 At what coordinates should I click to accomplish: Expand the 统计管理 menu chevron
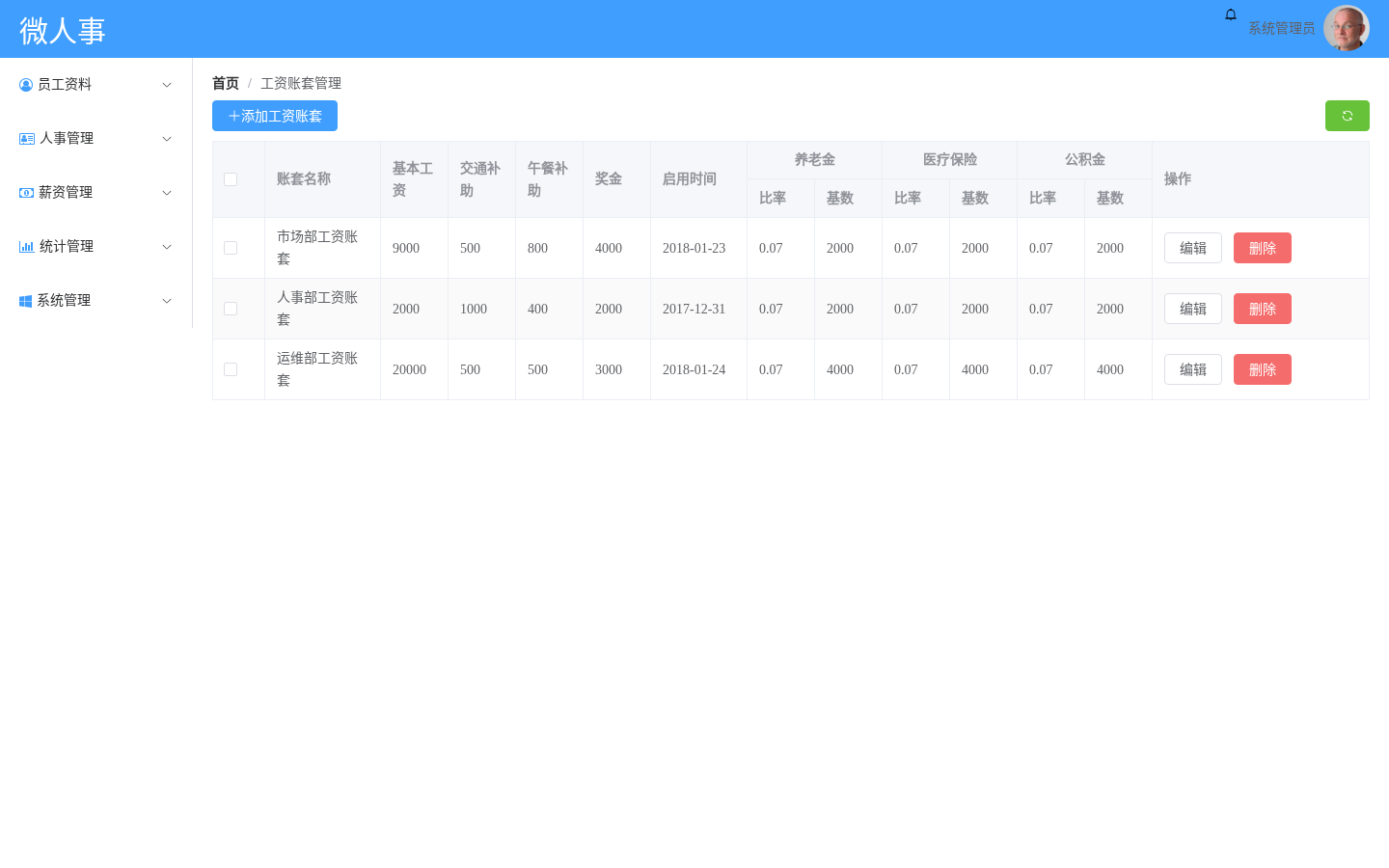(167, 247)
